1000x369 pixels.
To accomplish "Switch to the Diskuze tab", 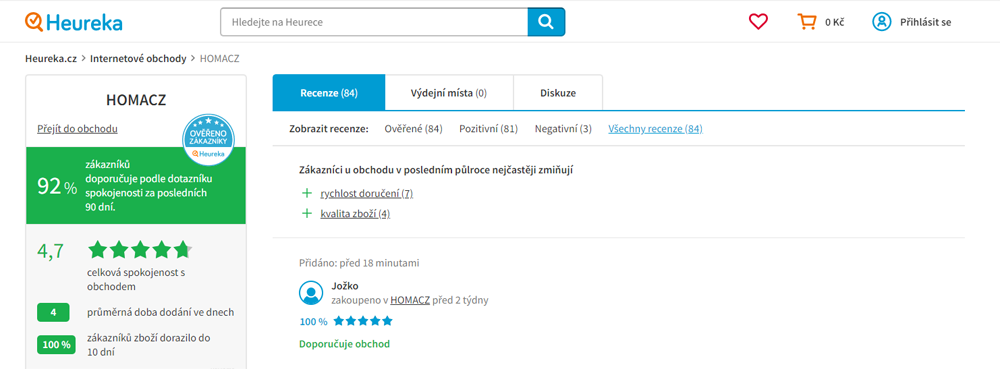I will pos(558,93).
